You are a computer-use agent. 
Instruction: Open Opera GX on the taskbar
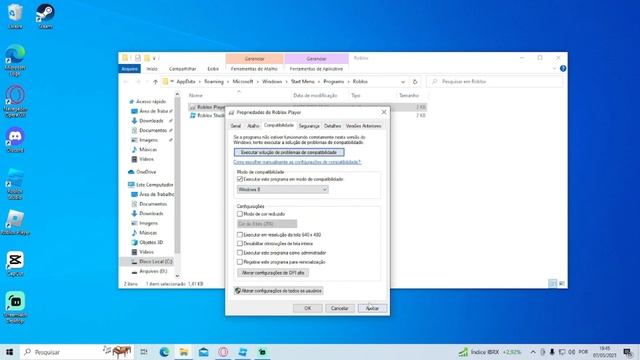click(x=223, y=352)
